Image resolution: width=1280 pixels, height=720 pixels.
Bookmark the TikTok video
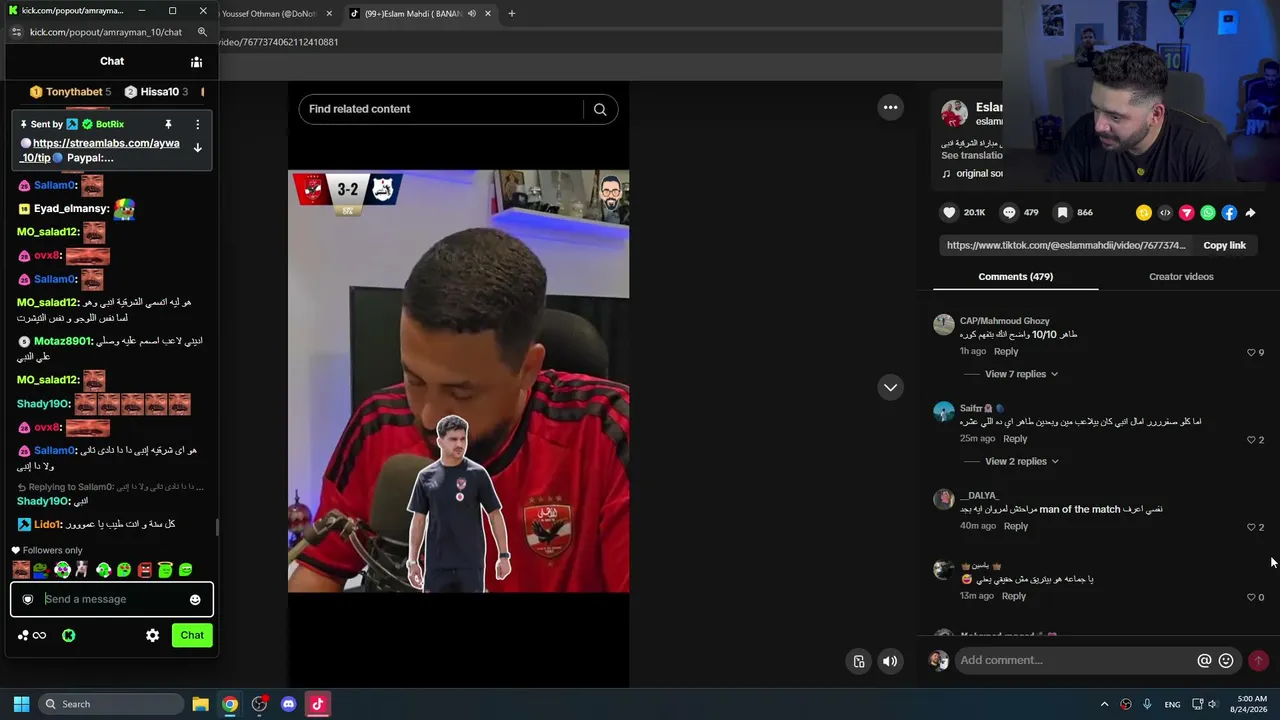pyautogui.click(x=1062, y=212)
